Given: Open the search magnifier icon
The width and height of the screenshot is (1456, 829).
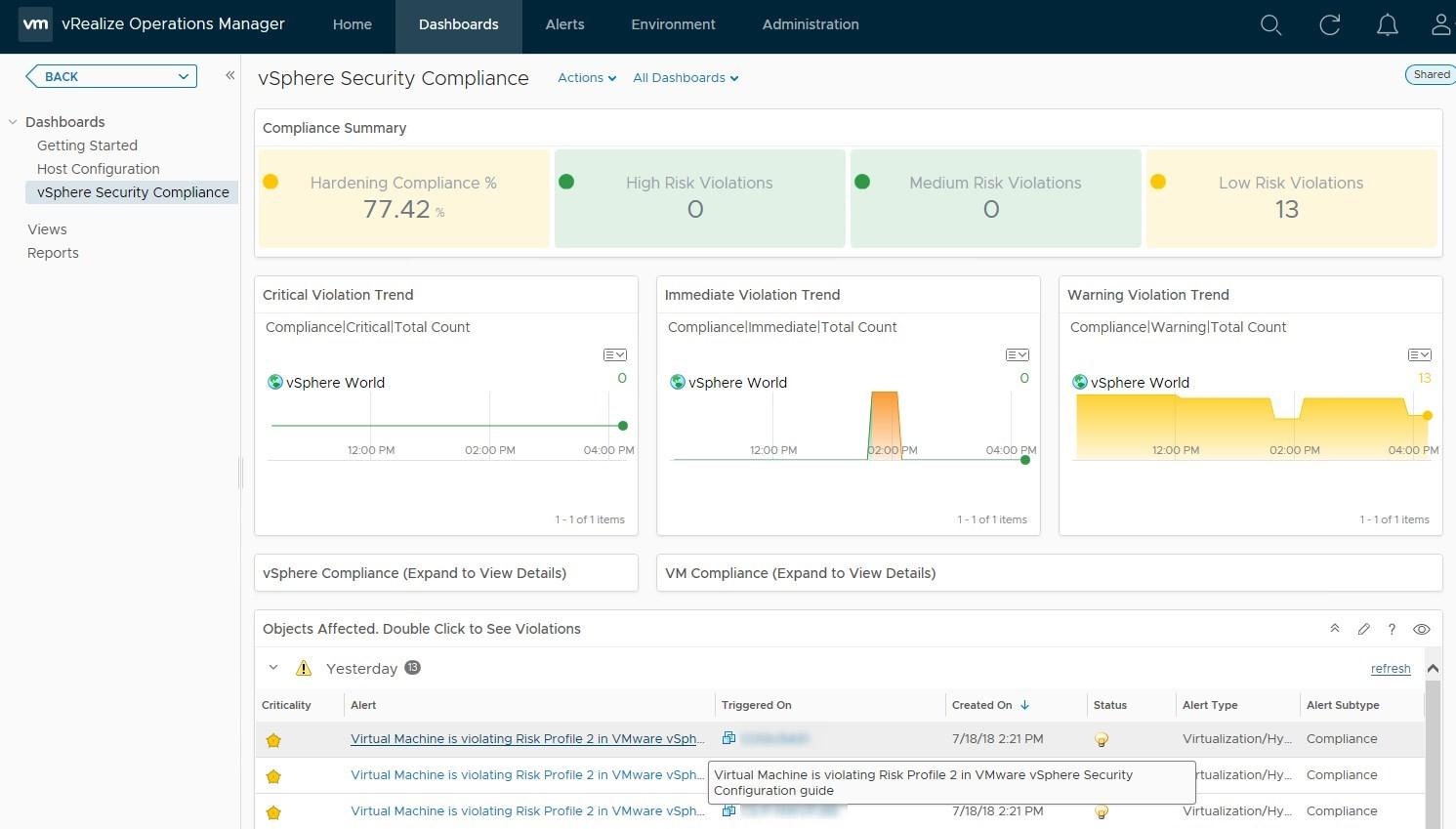Looking at the screenshot, I should tap(1270, 24).
